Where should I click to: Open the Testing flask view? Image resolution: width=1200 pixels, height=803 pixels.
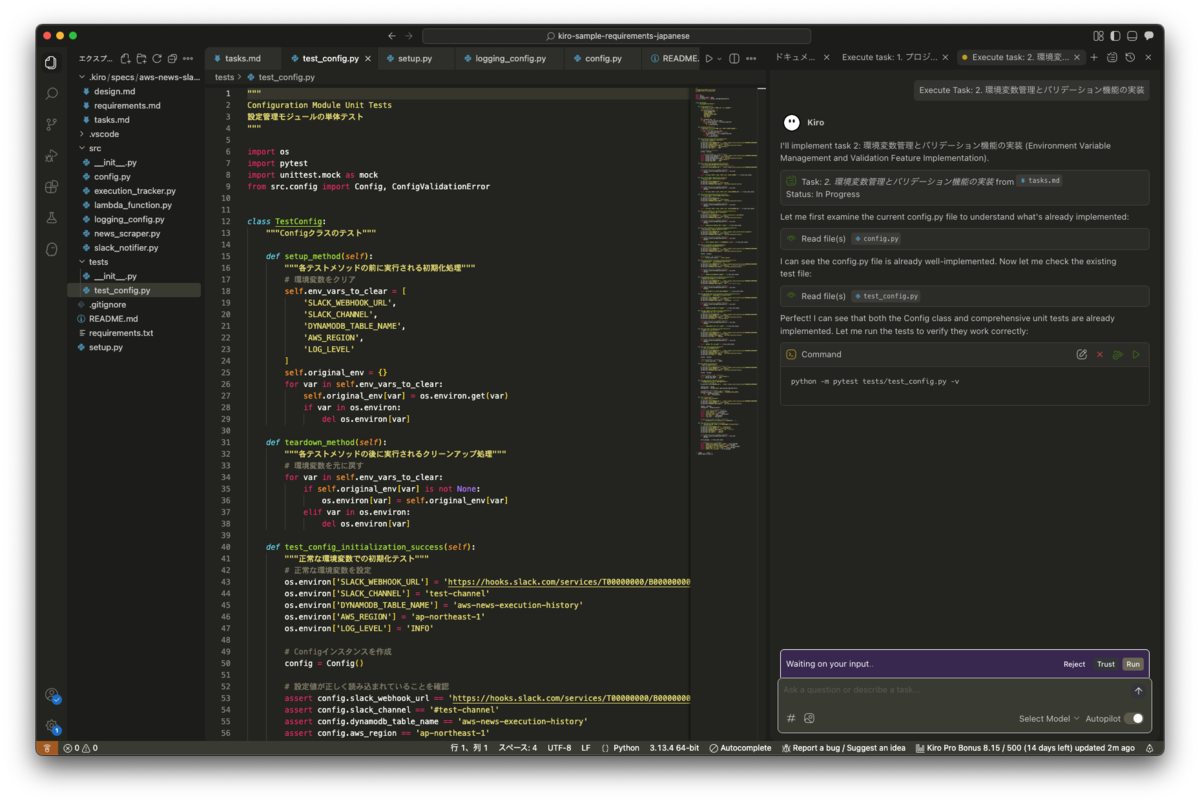pos(51,217)
